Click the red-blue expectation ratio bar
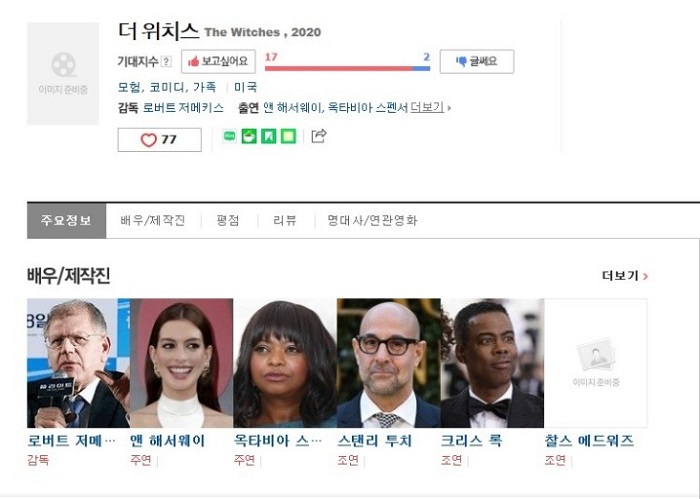The image size is (700, 499). click(x=347, y=69)
